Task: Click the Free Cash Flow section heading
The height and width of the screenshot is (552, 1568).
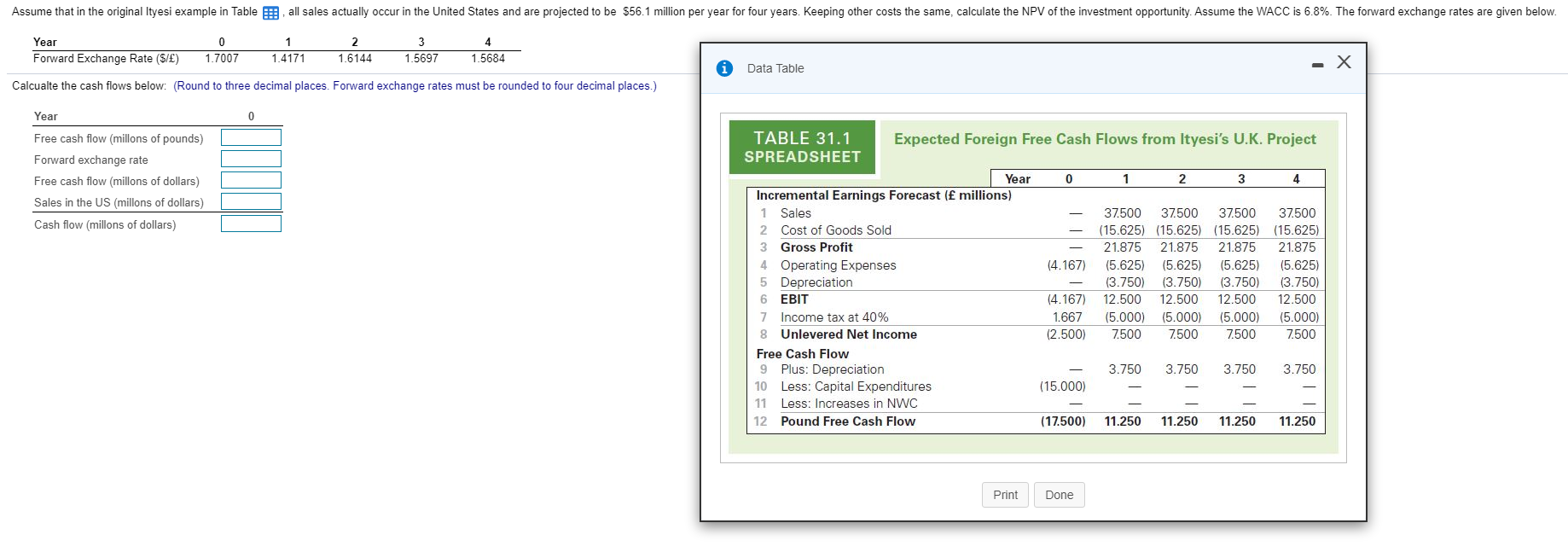Action: click(803, 354)
